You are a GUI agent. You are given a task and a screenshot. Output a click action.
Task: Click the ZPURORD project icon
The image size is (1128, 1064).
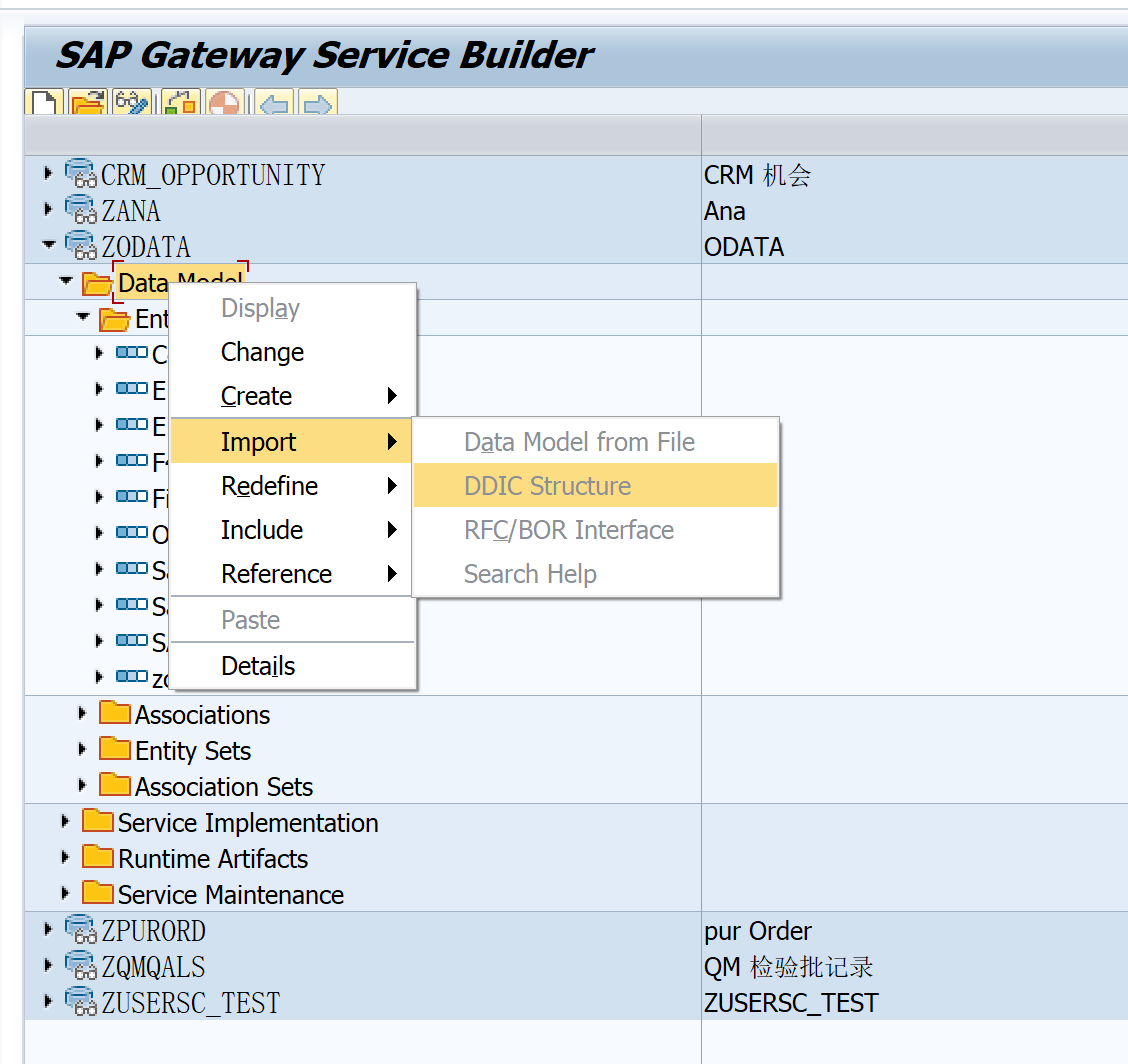[81, 929]
